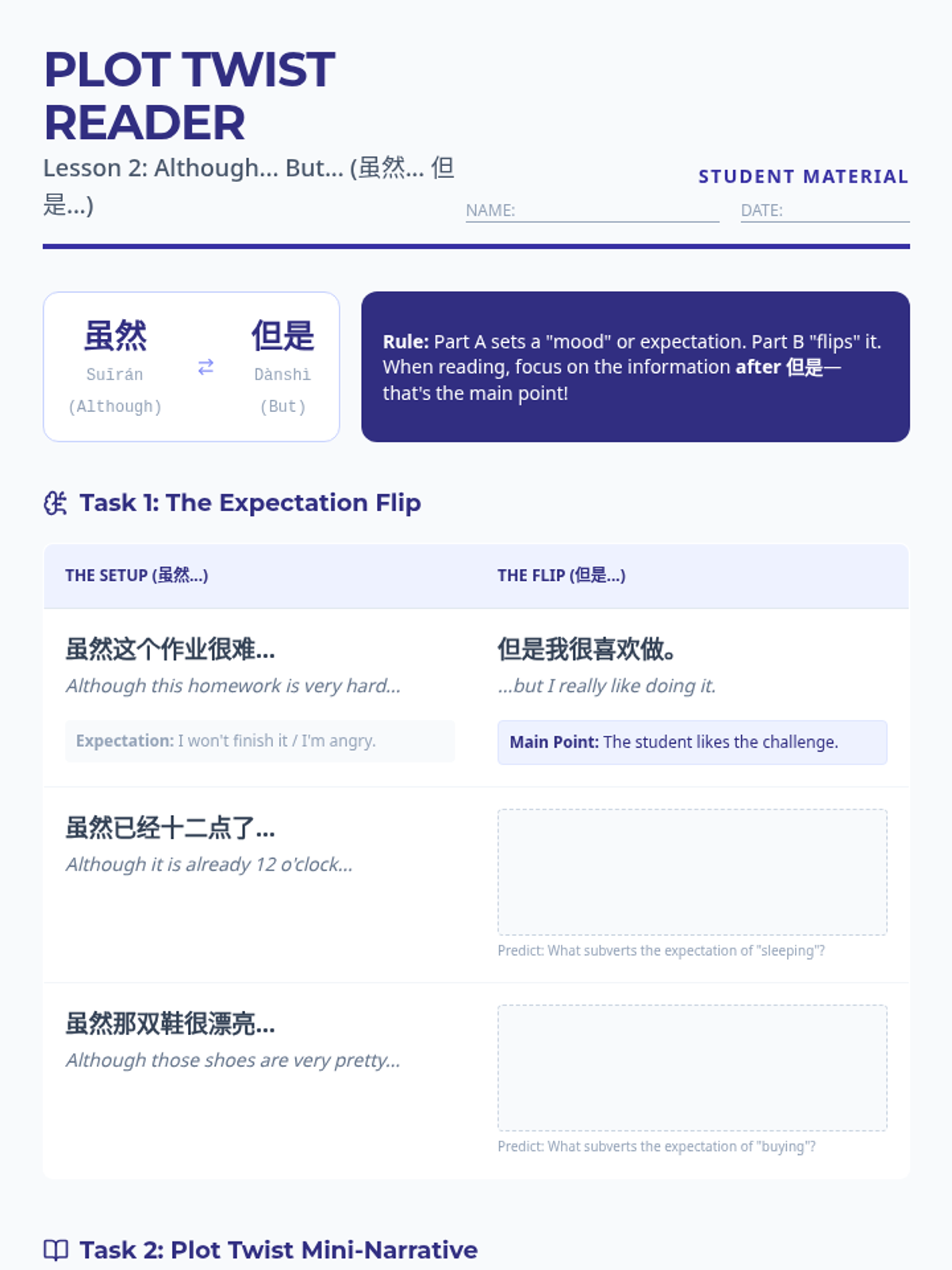This screenshot has height=1270, width=952.
Task: Click the Task 2: Plot Twist Mini-Narrative heading
Action: [x=278, y=1250]
